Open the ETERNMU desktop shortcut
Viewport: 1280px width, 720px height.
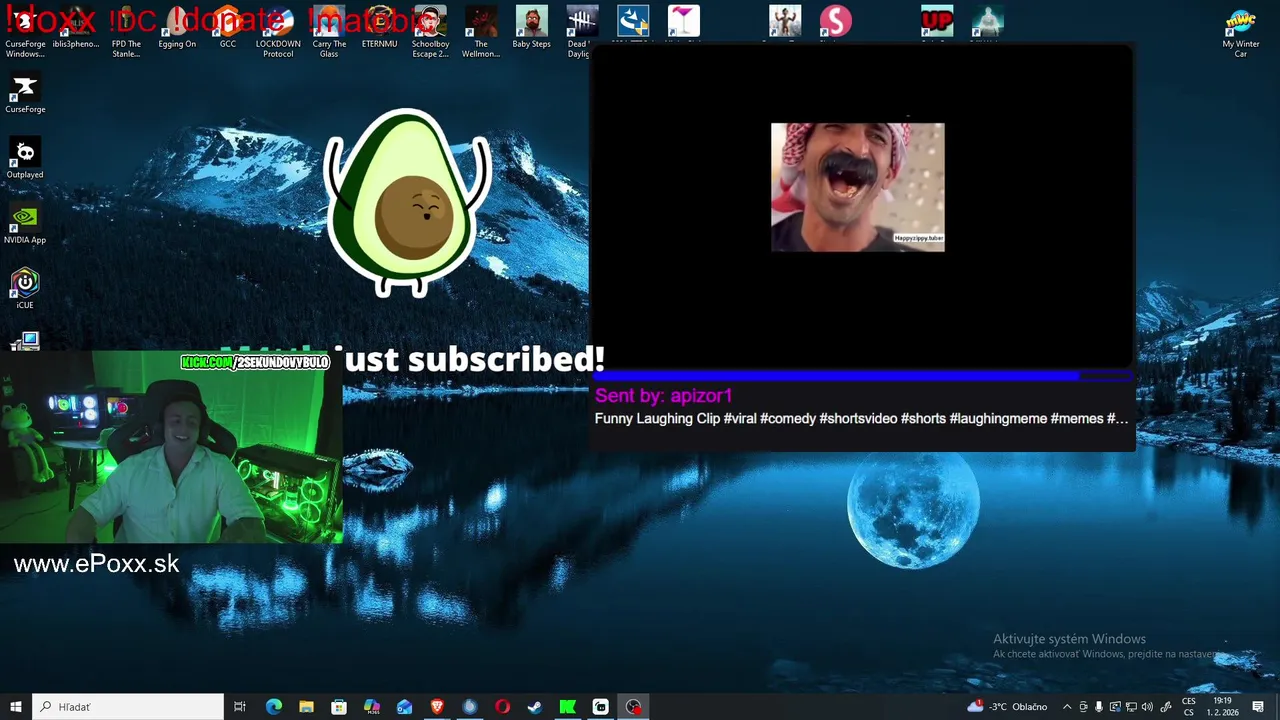379,28
